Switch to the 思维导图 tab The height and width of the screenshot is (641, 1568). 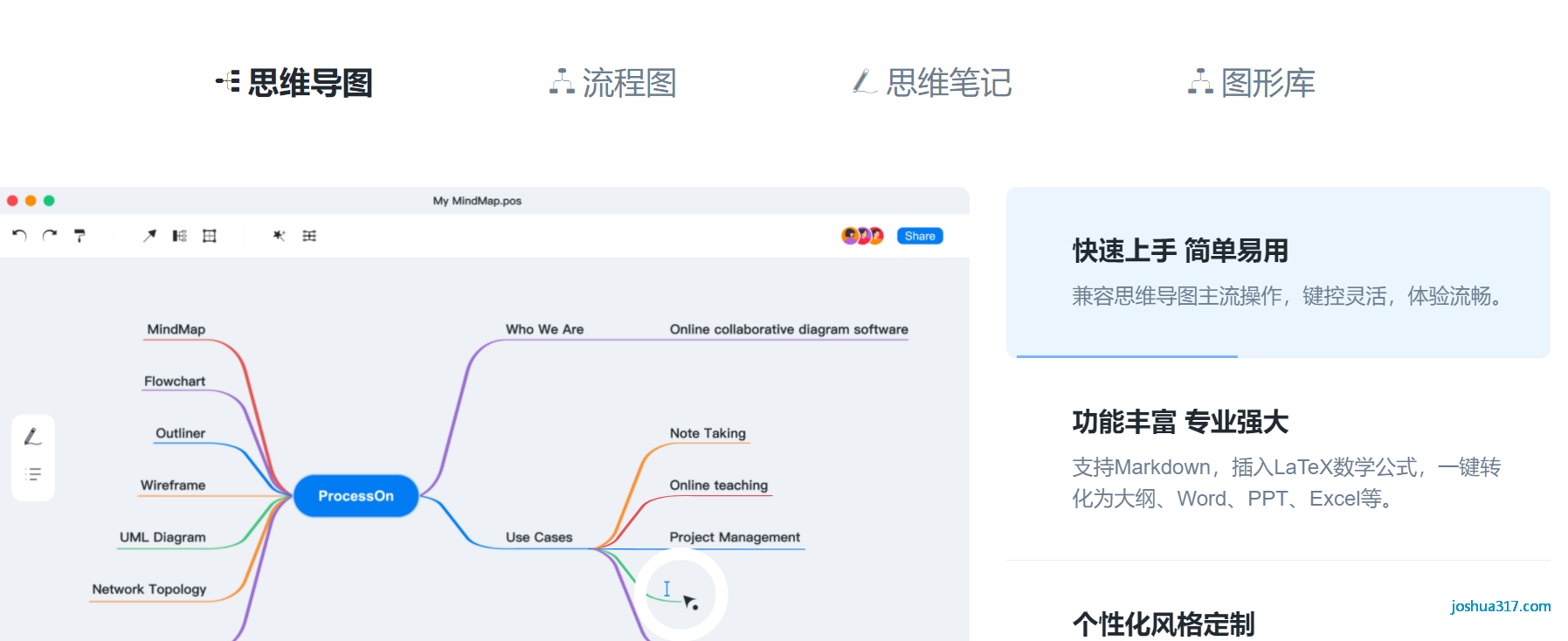pos(294,83)
